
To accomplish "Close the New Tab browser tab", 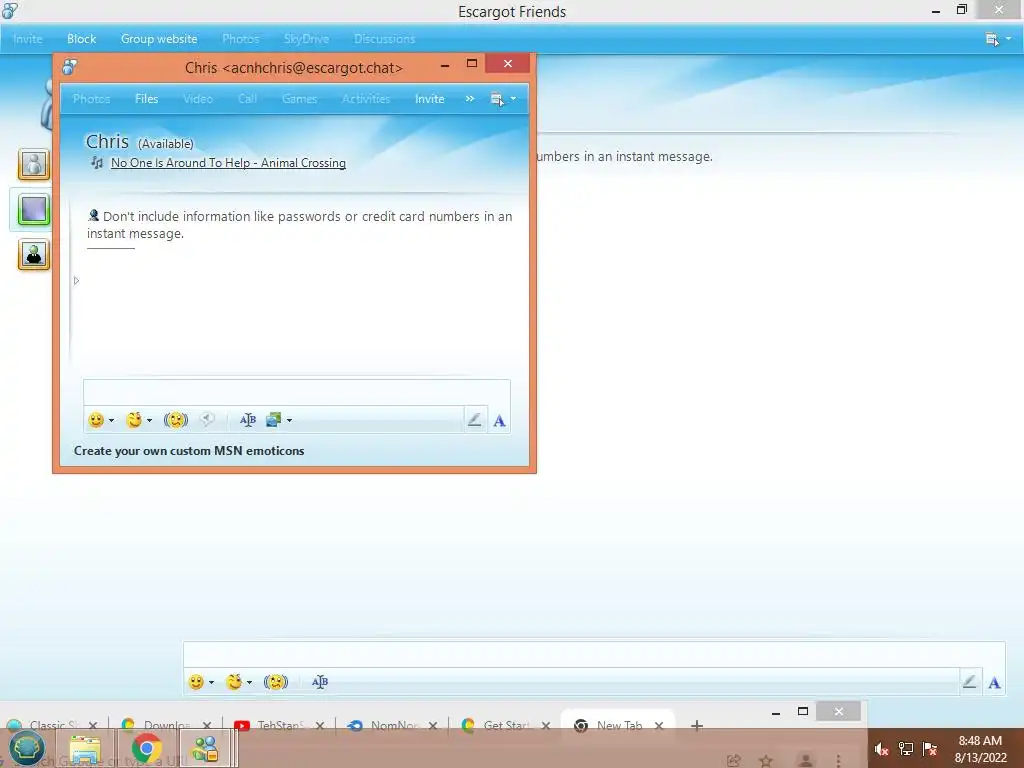I will pyautogui.click(x=659, y=726).
